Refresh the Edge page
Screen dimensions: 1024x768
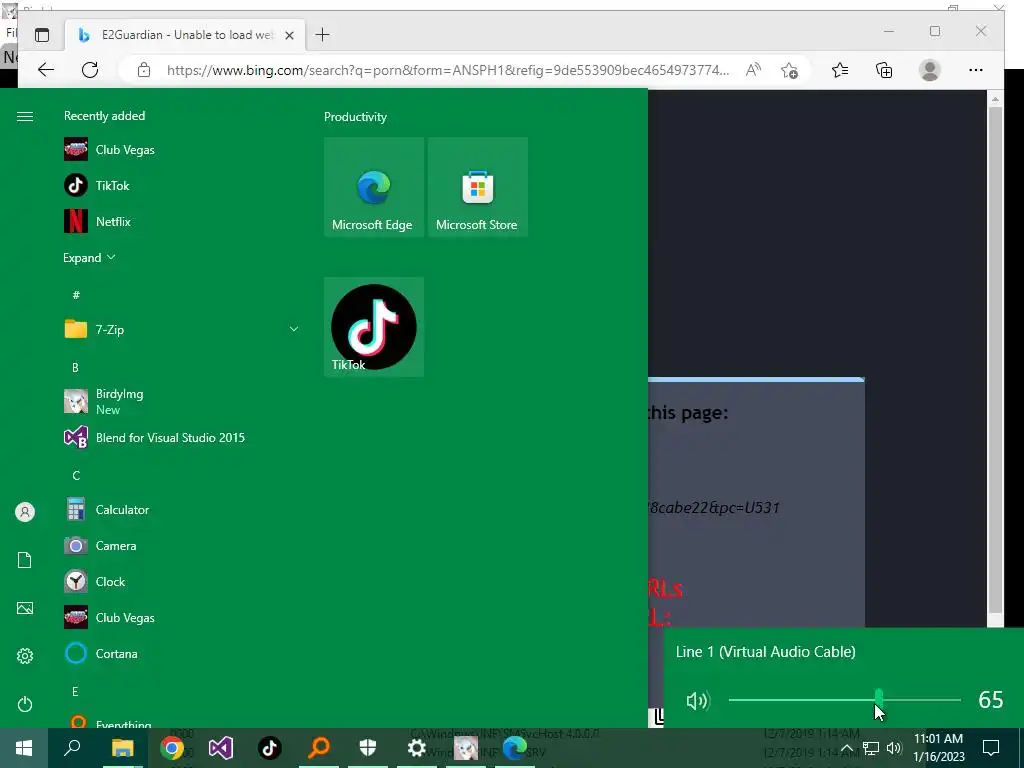point(90,70)
